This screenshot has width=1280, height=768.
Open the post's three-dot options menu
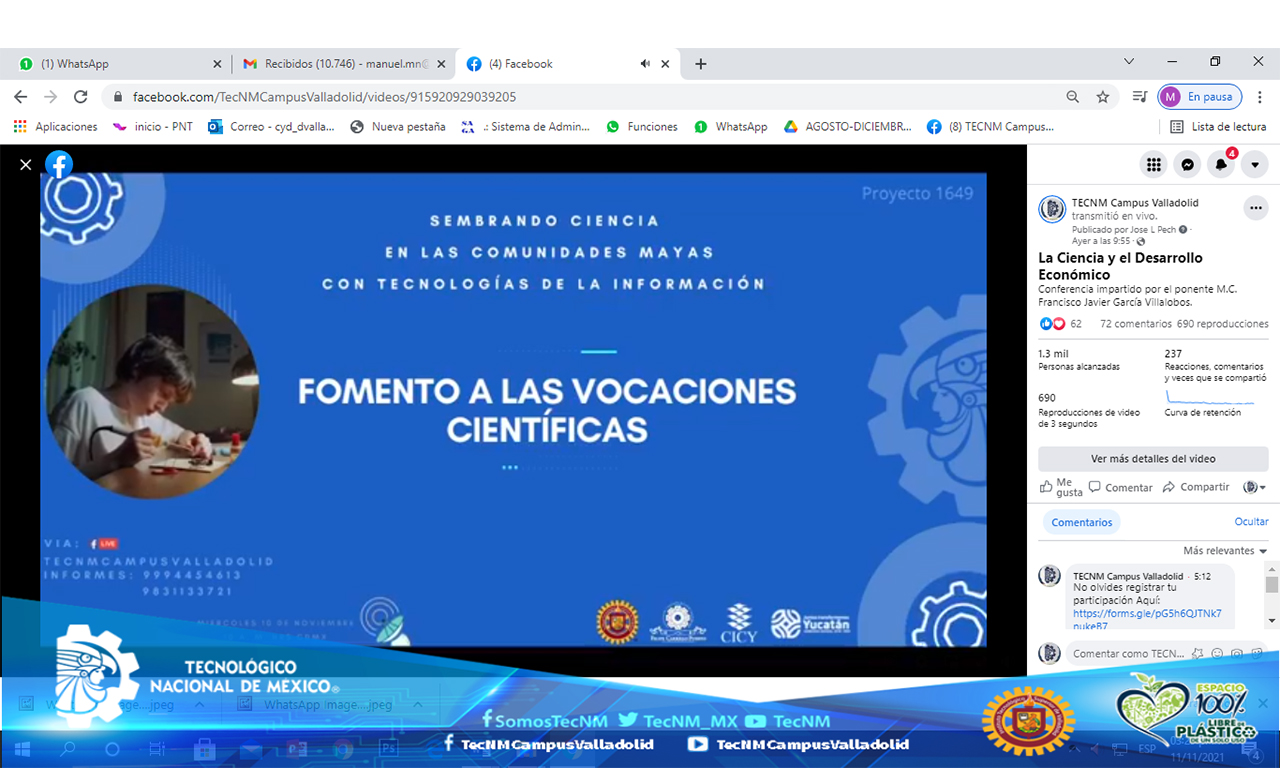point(1255,208)
